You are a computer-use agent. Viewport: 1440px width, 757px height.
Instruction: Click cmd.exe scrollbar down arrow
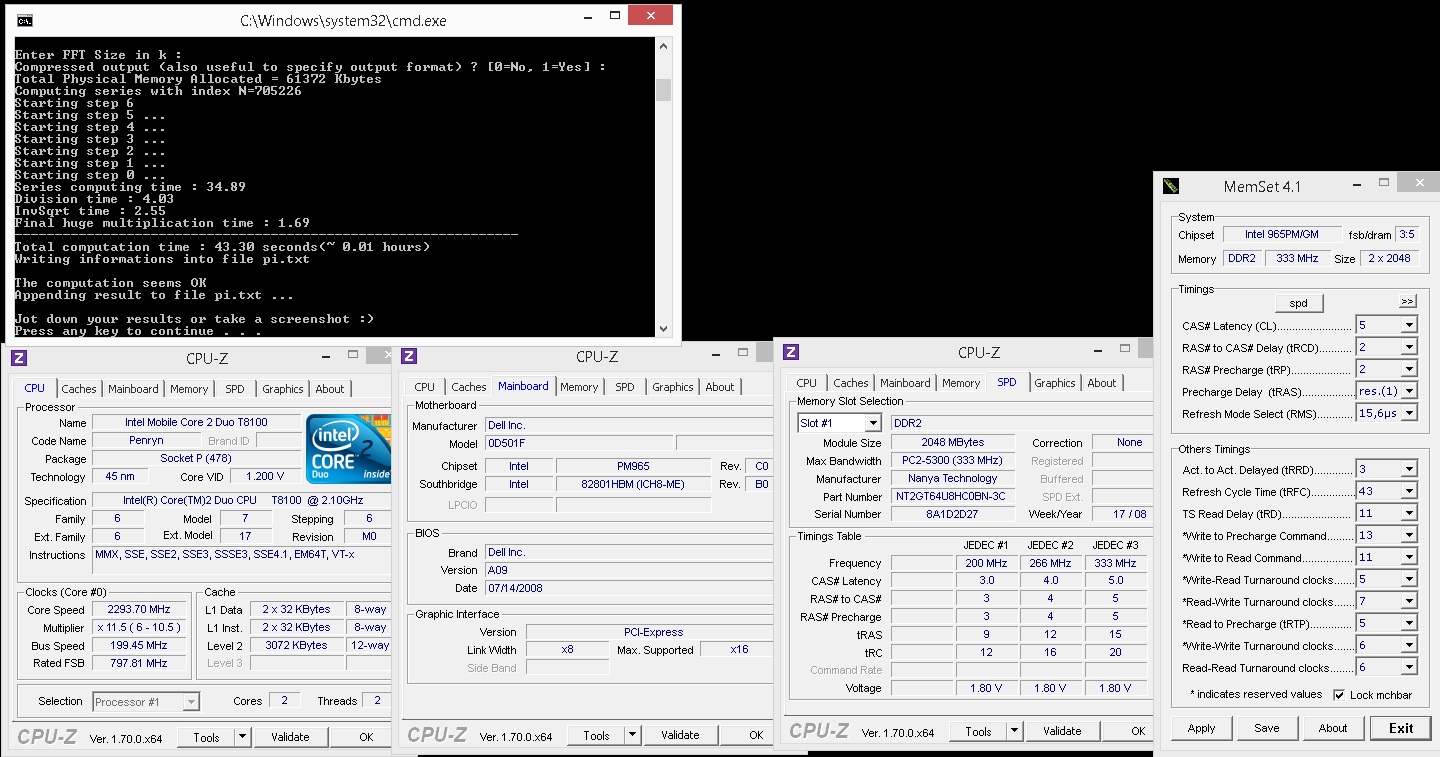pyautogui.click(x=663, y=327)
